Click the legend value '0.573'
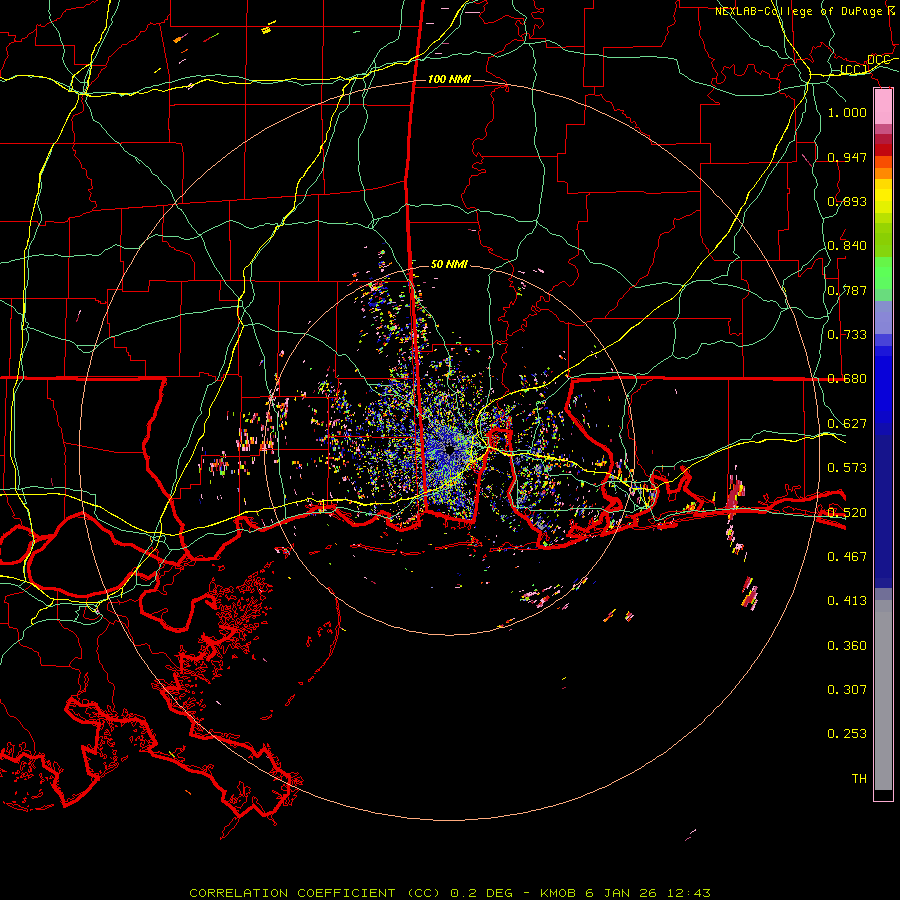 point(847,468)
